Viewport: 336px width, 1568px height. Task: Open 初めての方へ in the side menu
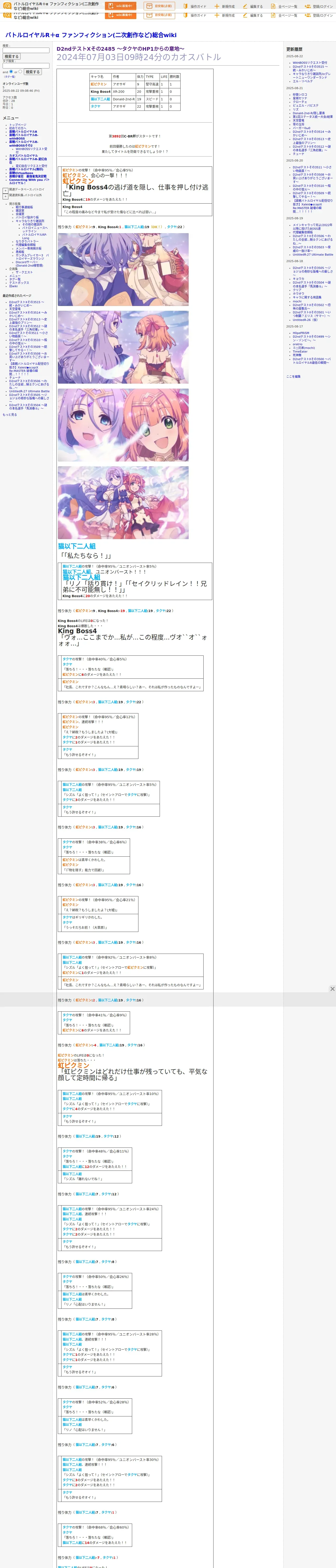click(x=18, y=128)
